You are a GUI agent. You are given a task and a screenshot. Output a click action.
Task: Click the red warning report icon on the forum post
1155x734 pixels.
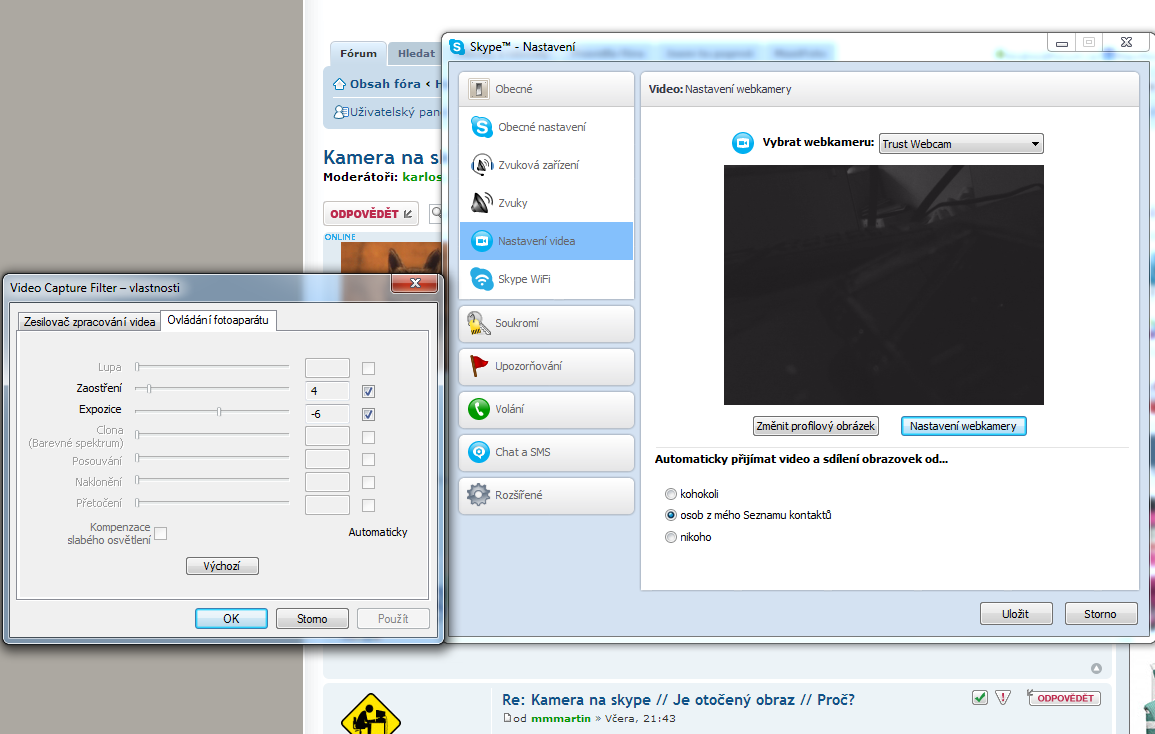[1003, 697]
